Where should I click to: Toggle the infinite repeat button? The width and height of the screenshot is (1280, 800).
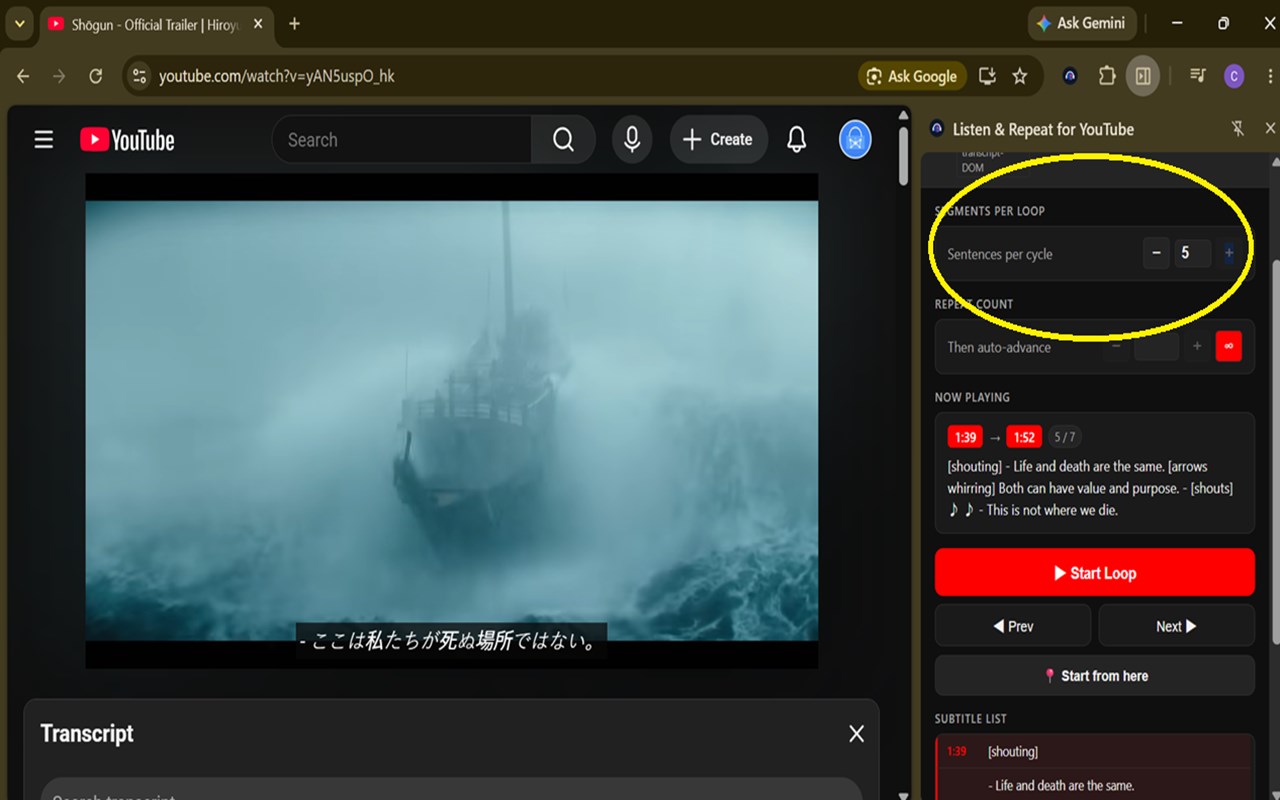tap(1229, 347)
